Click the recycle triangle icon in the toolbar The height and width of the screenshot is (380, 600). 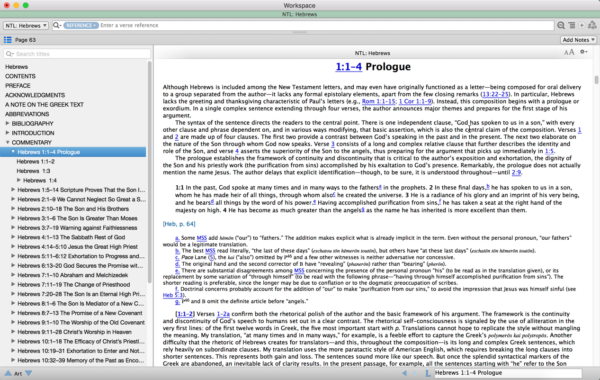point(592,25)
